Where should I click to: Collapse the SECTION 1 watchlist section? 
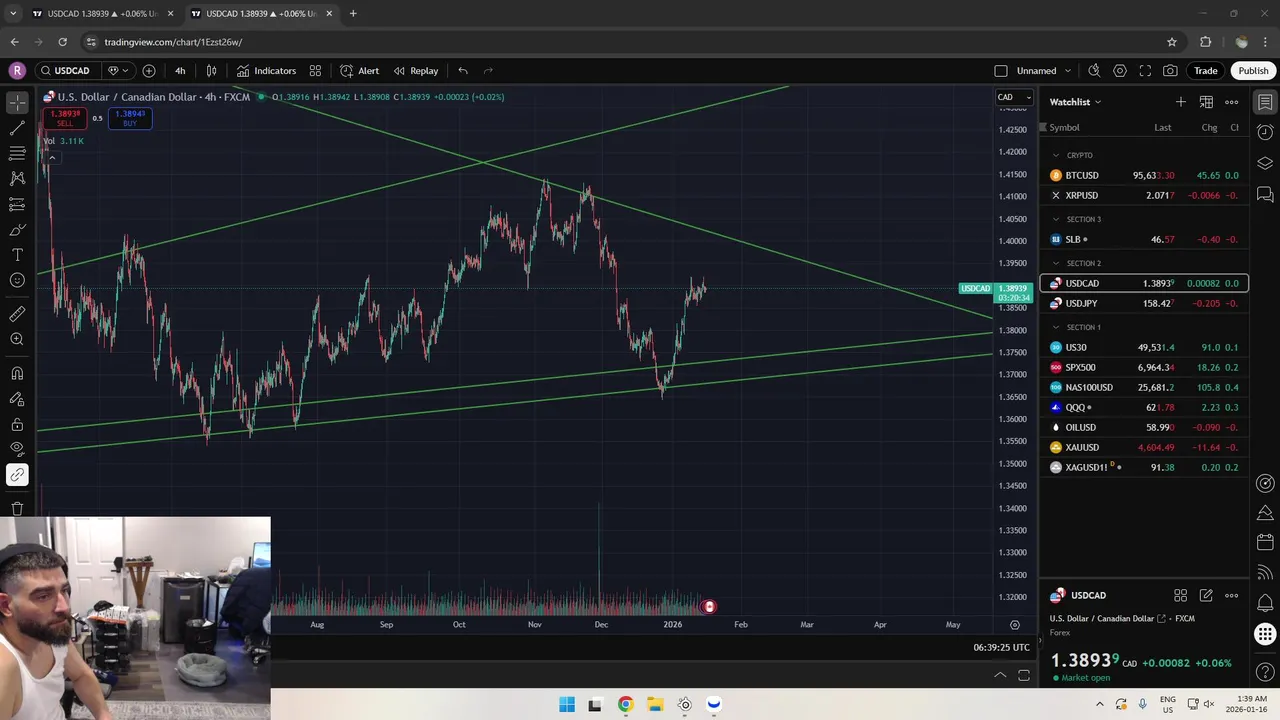point(1056,327)
